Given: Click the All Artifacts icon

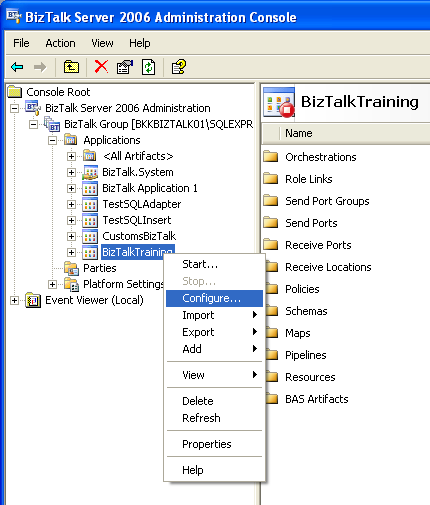Looking at the screenshot, I should (90, 156).
